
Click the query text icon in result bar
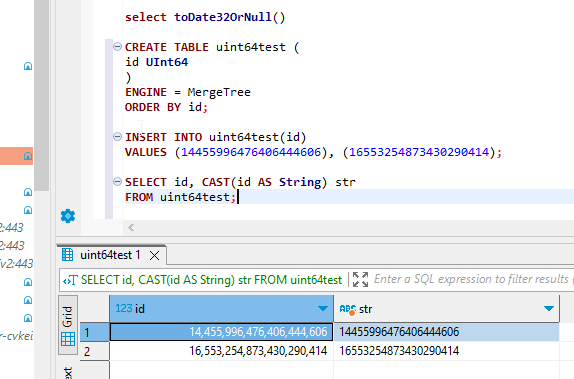tap(70, 280)
